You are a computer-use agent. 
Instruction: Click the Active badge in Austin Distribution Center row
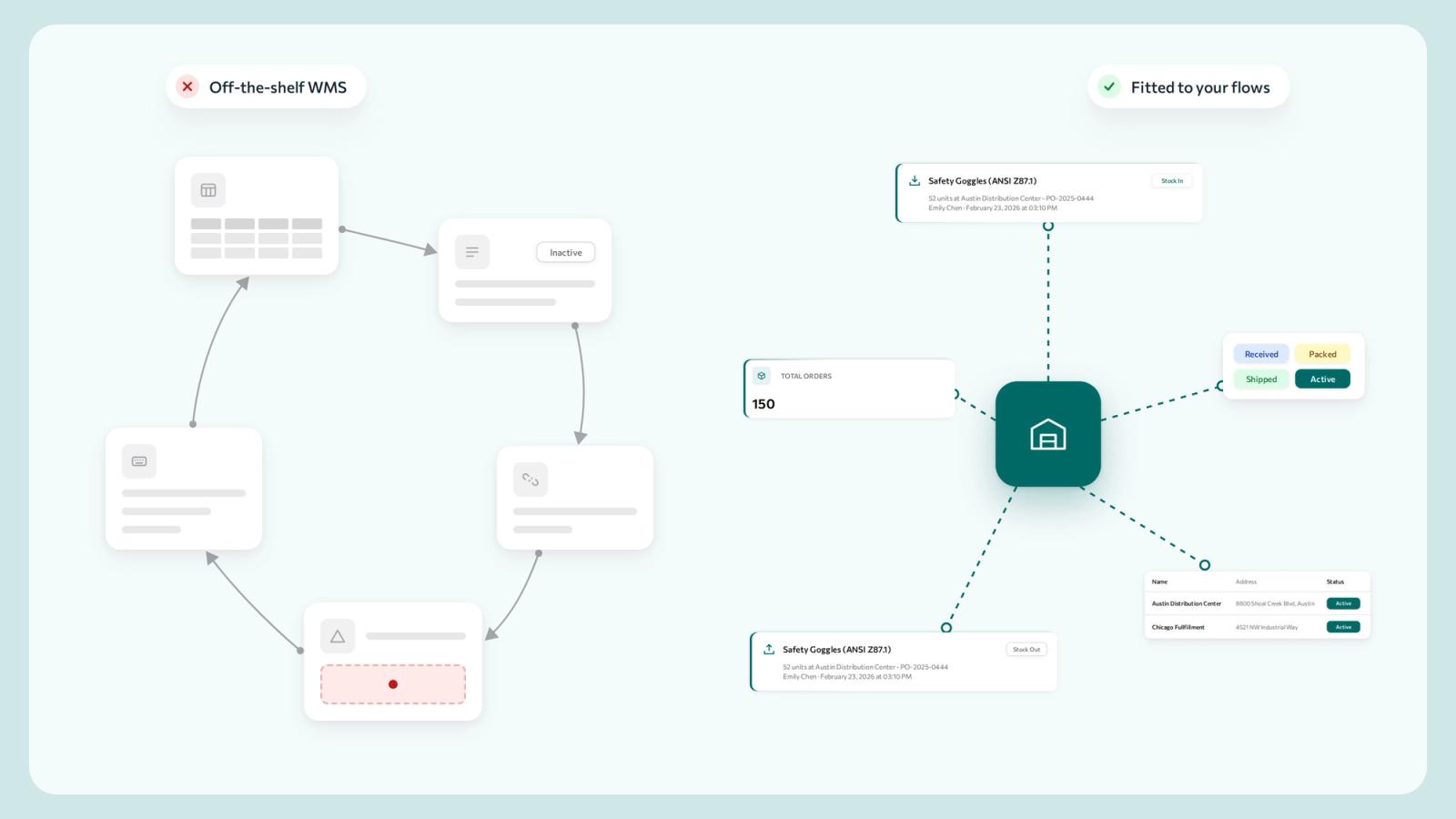coord(1343,603)
